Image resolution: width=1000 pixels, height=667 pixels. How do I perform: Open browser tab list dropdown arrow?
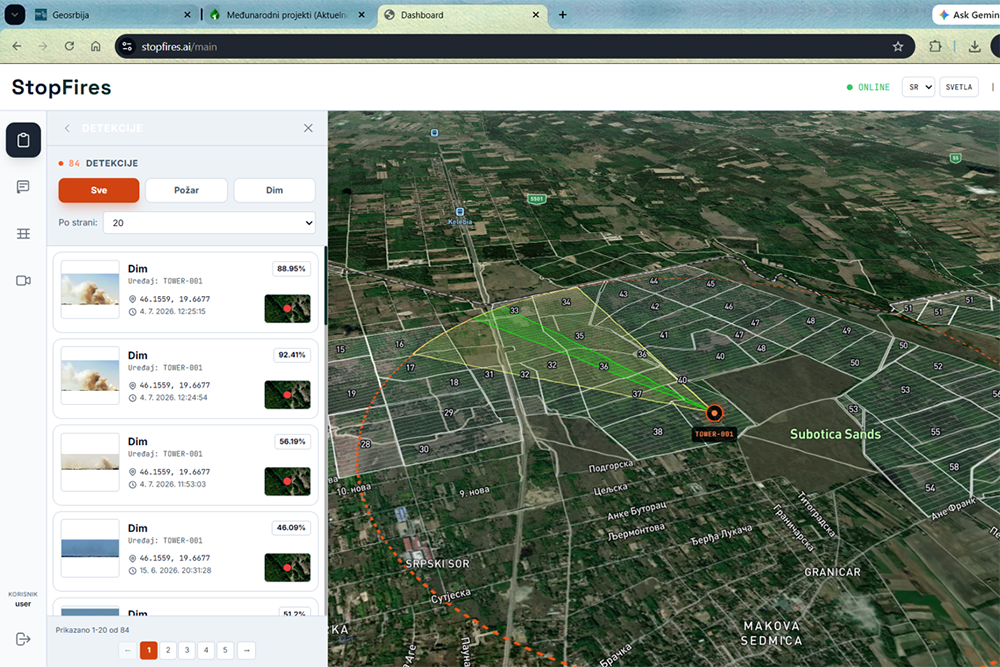[15, 15]
